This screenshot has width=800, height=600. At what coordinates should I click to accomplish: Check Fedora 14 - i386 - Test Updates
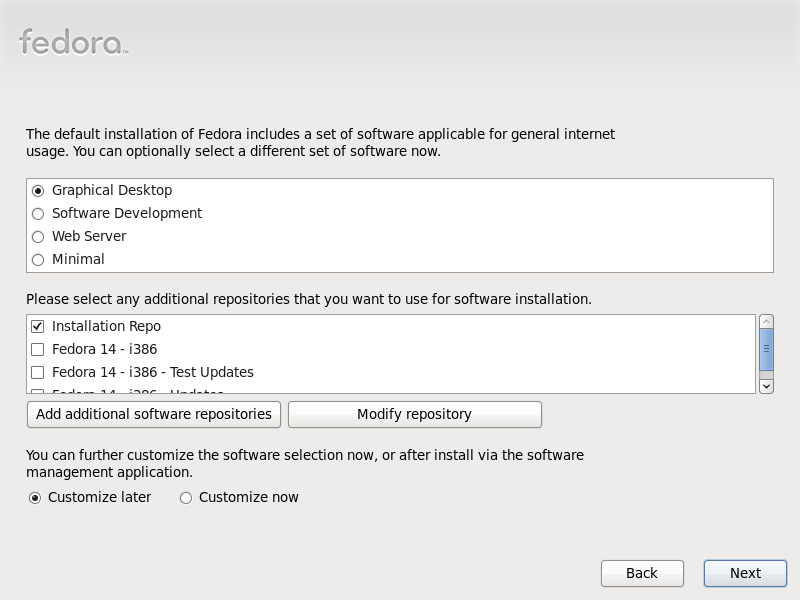click(37, 372)
